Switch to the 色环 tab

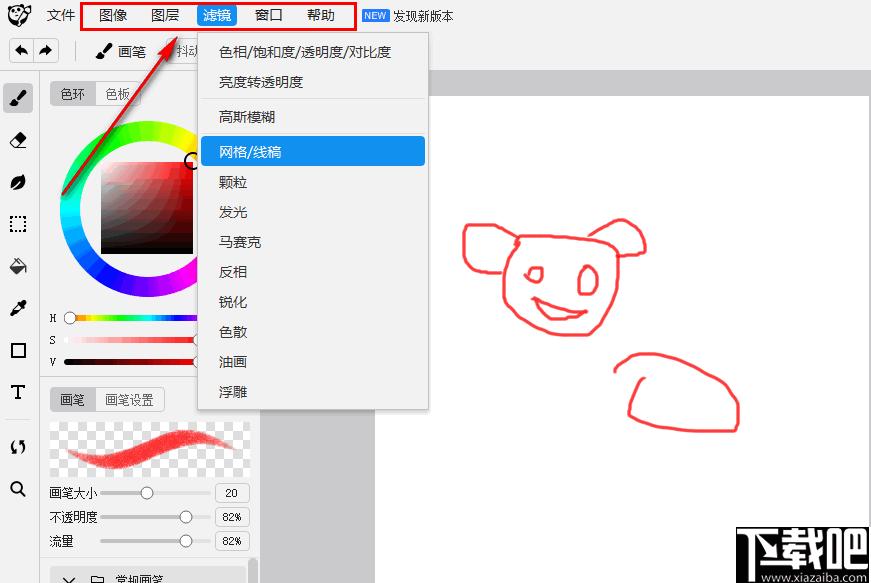[73, 94]
